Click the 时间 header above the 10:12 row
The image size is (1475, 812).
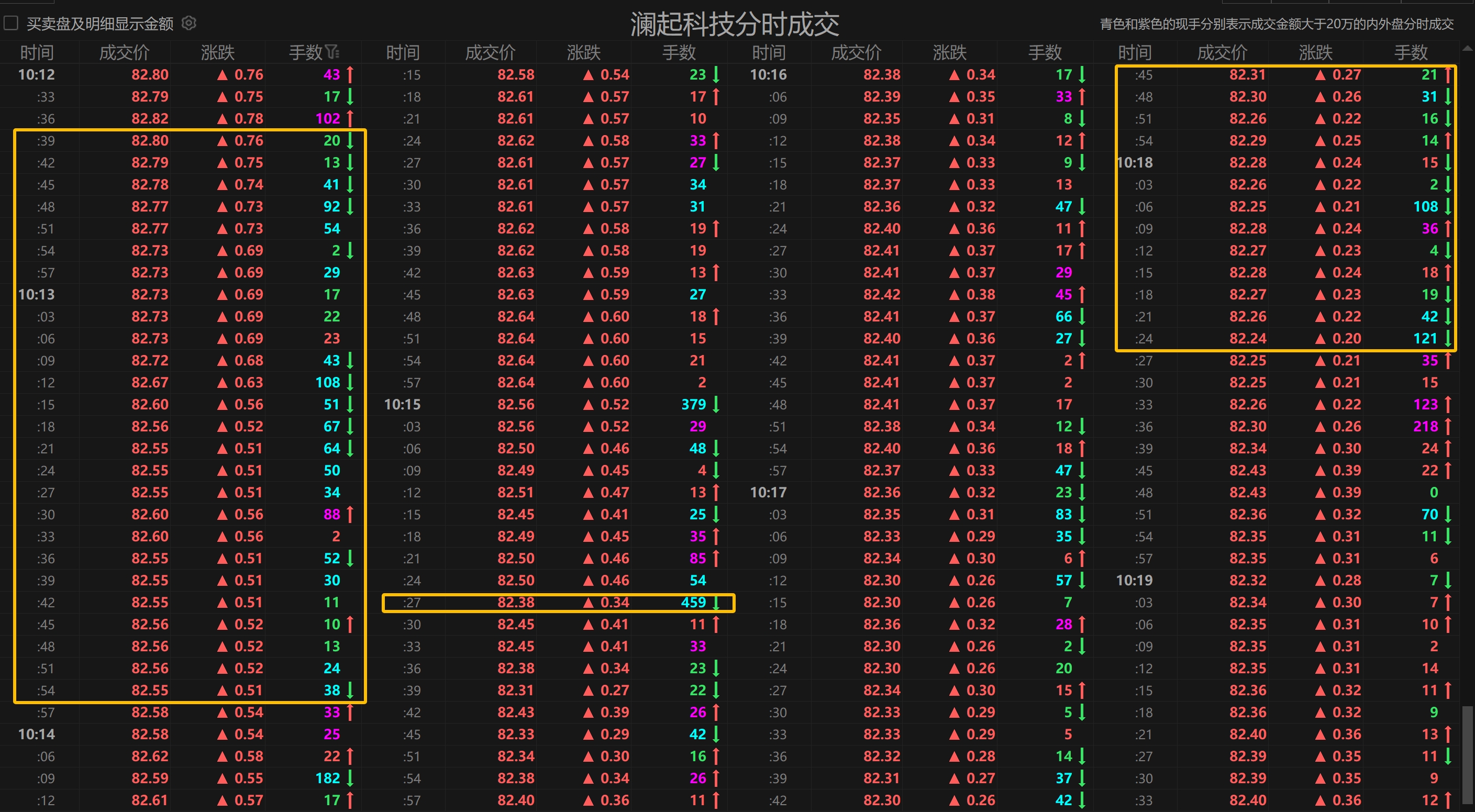click(x=37, y=53)
